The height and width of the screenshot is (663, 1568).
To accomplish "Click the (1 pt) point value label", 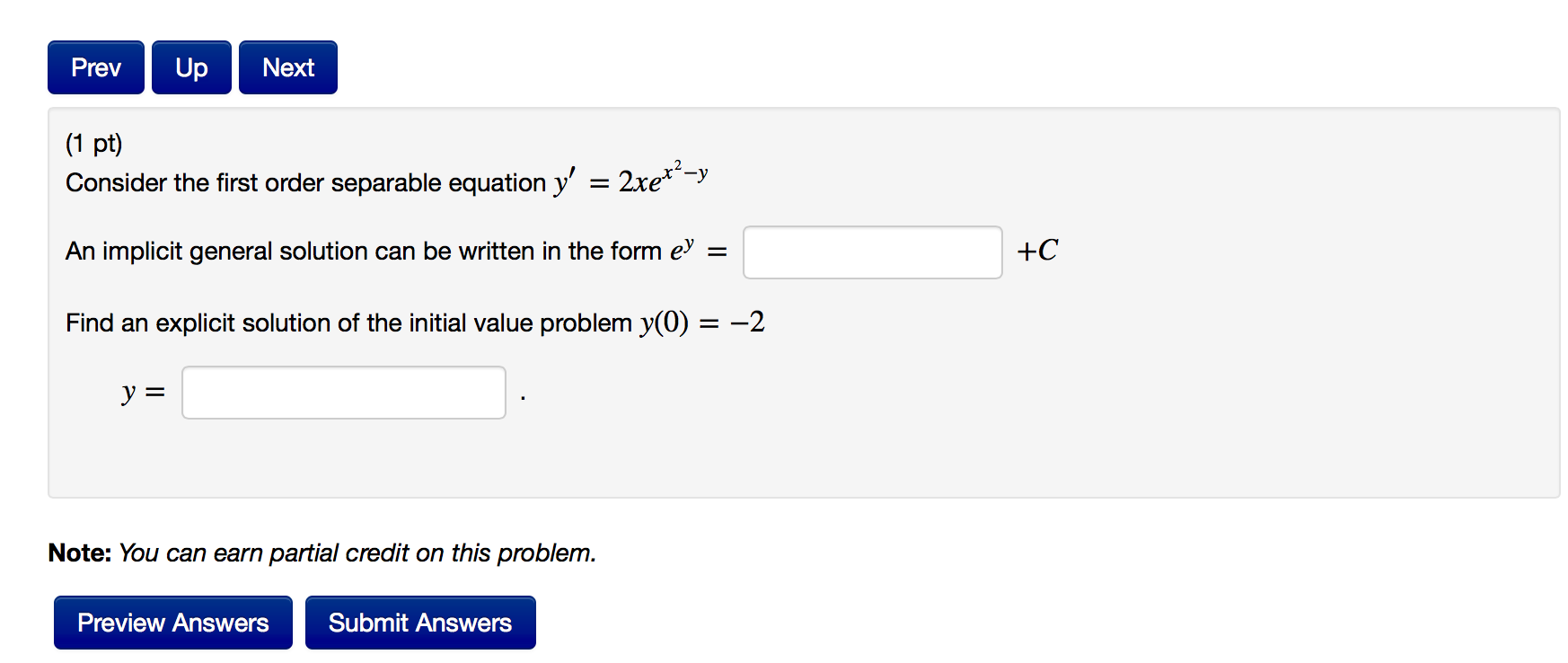I will pyautogui.click(x=93, y=144).
